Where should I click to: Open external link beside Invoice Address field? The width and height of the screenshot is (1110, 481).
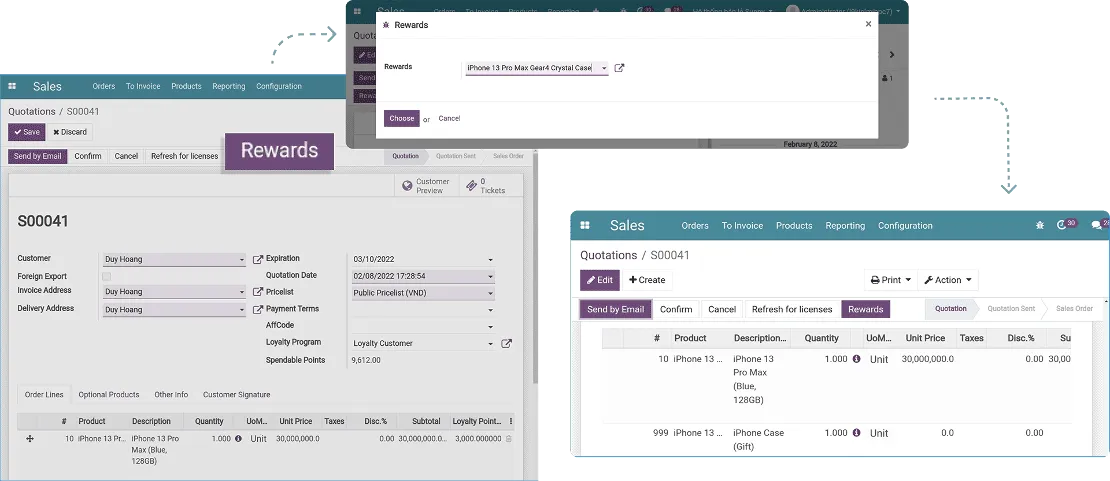coord(258,292)
